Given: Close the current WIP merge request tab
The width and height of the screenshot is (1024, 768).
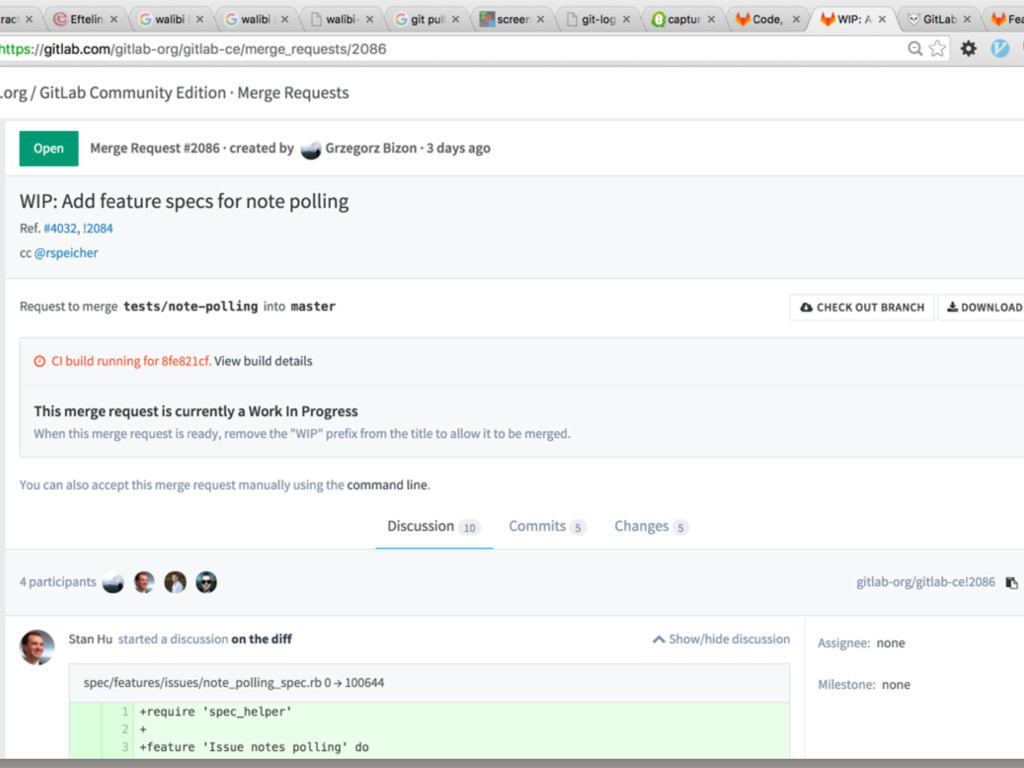Looking at the screenshot, I should [882, 20].
